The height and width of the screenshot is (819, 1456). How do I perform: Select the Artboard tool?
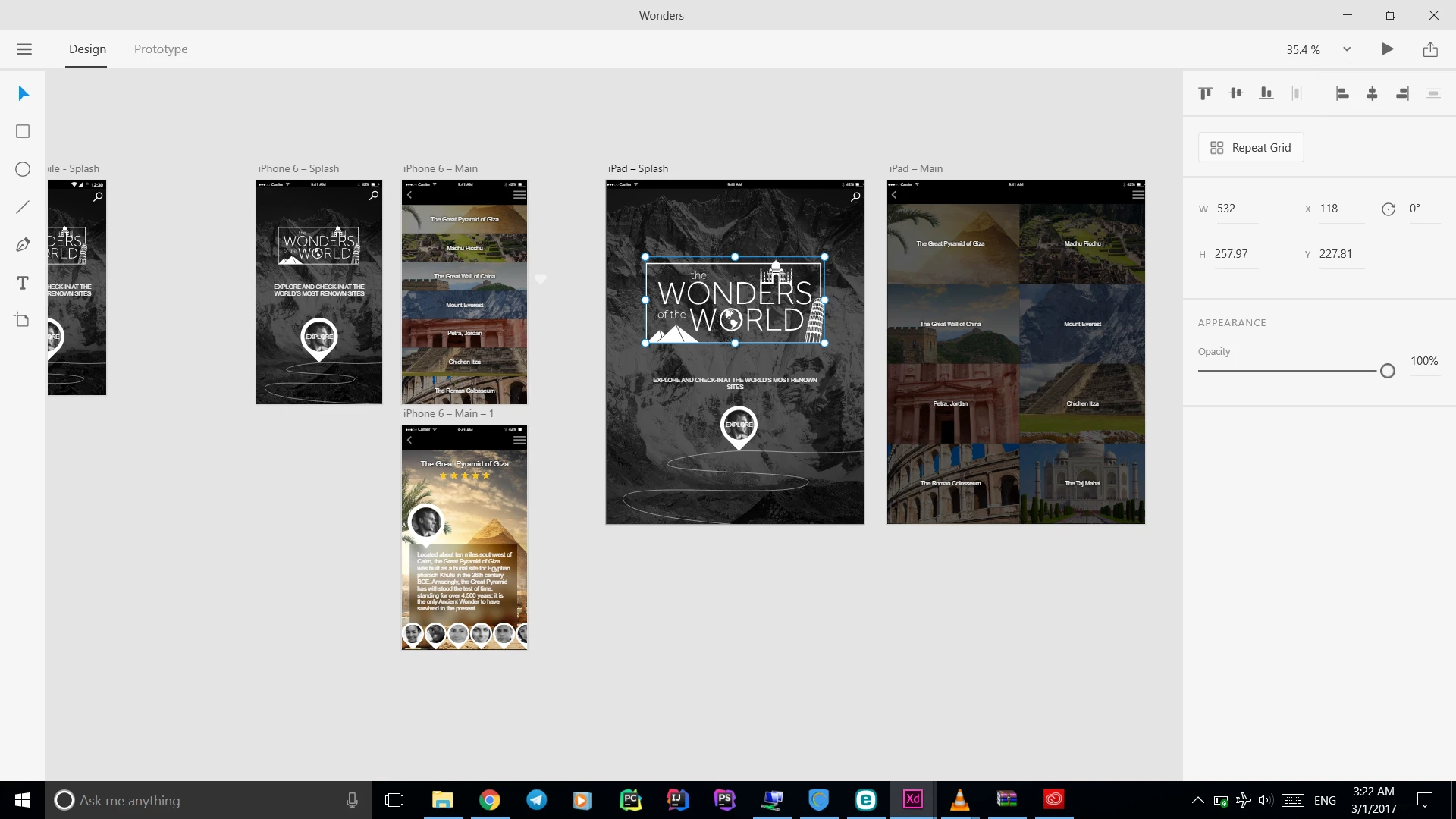(23, 320)
